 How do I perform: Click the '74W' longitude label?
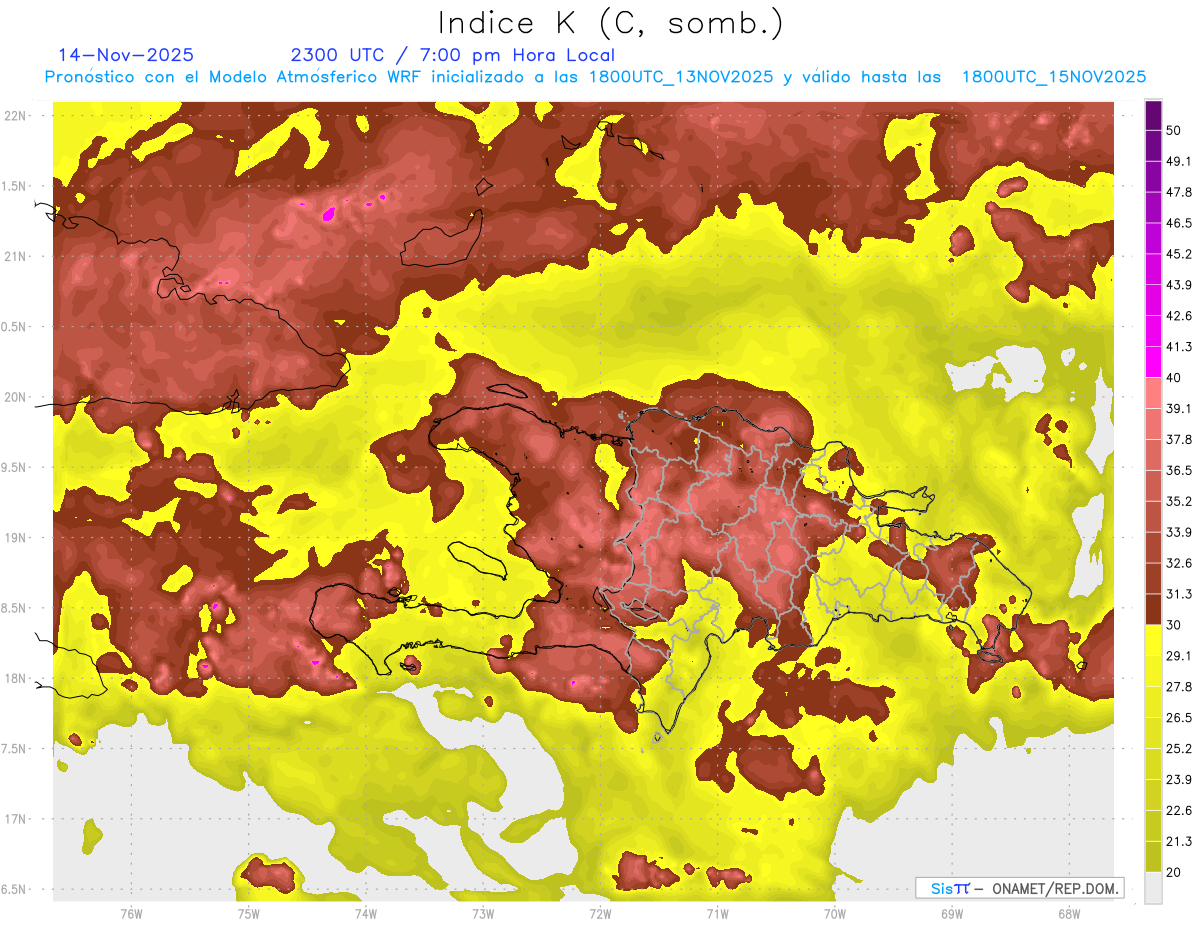[365, 915]
